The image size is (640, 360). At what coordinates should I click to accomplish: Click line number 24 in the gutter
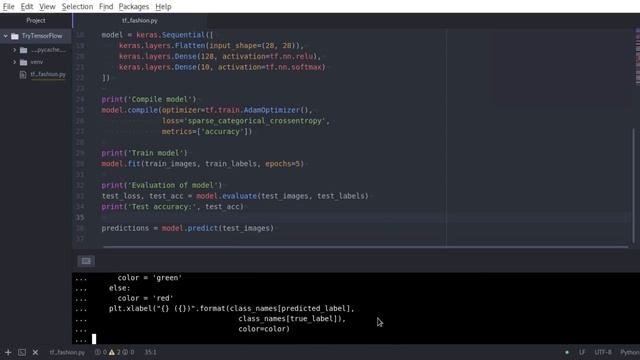80,99
